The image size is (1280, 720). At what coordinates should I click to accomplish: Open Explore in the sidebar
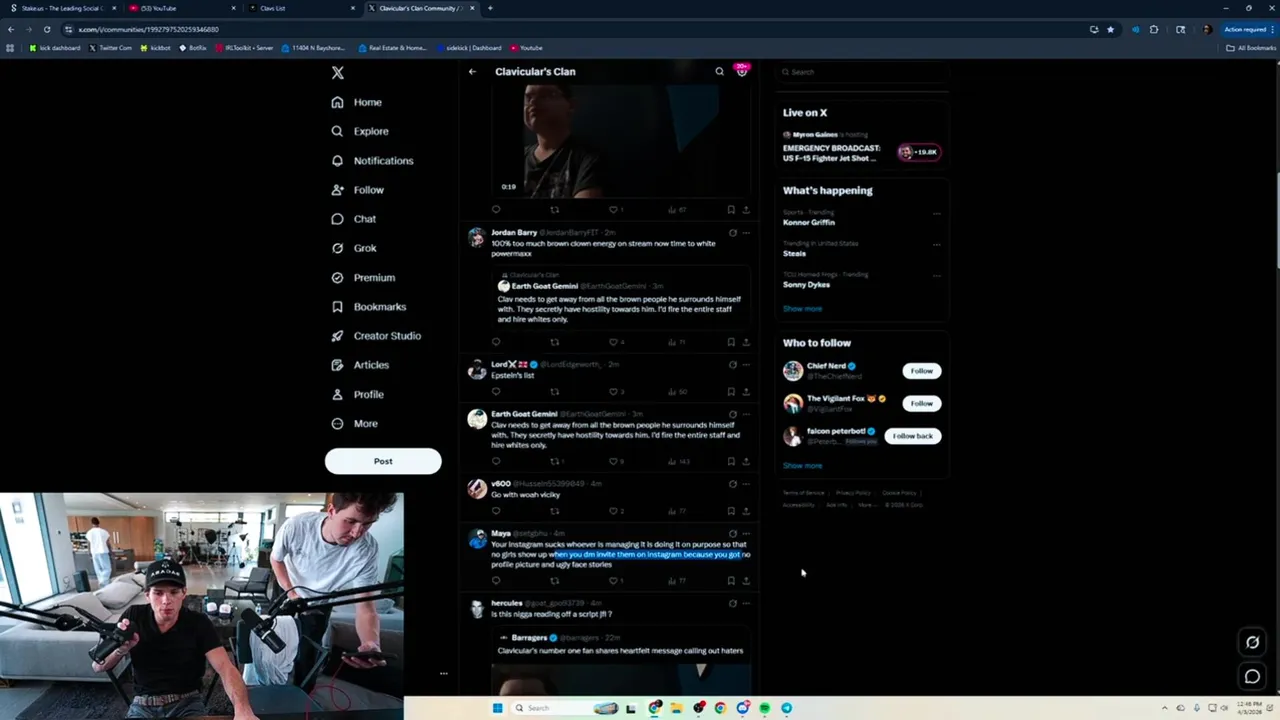pyautogui.click(x=360, y=131)
